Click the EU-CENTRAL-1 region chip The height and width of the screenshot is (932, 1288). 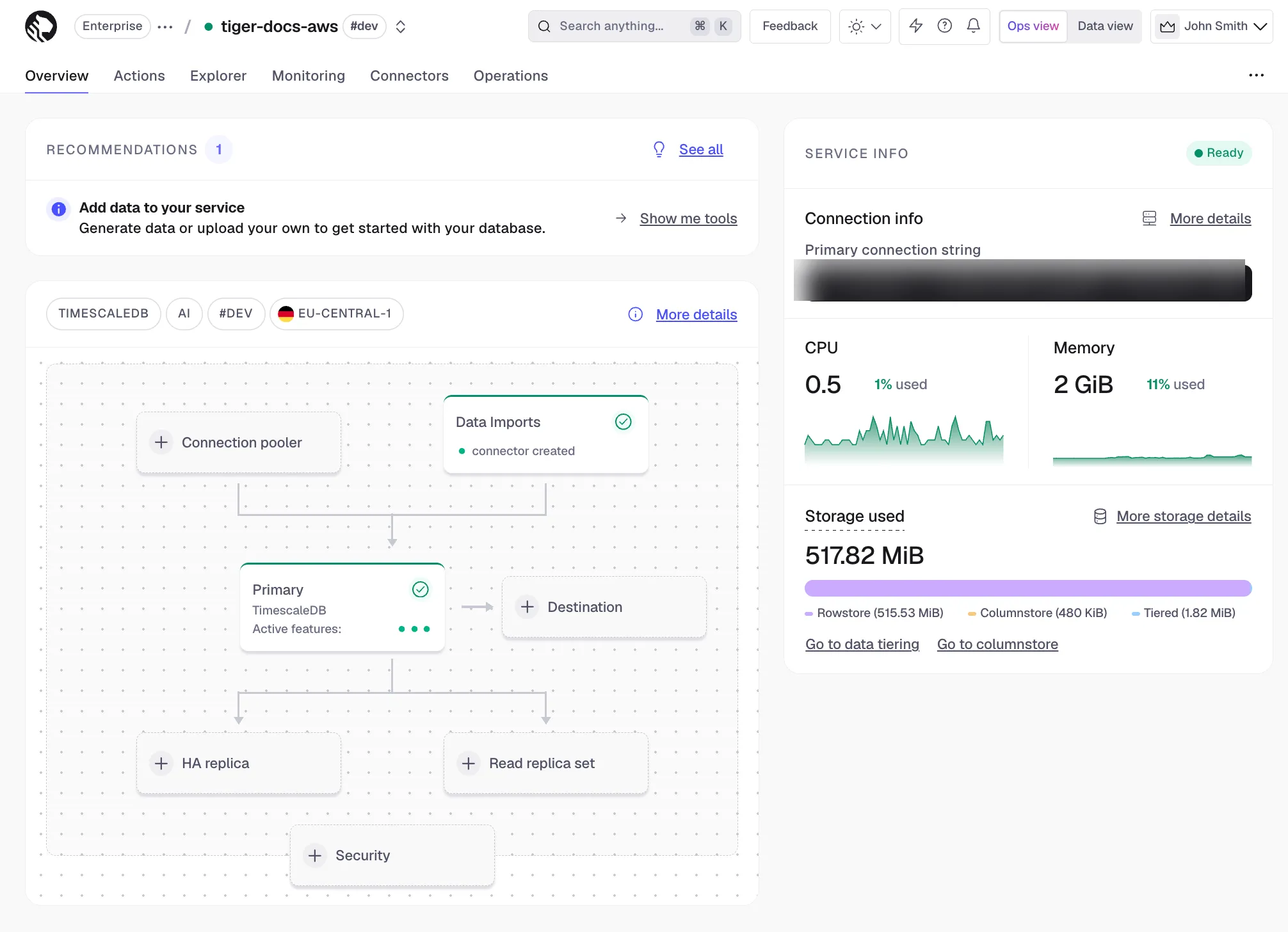(x=337, y=314)
